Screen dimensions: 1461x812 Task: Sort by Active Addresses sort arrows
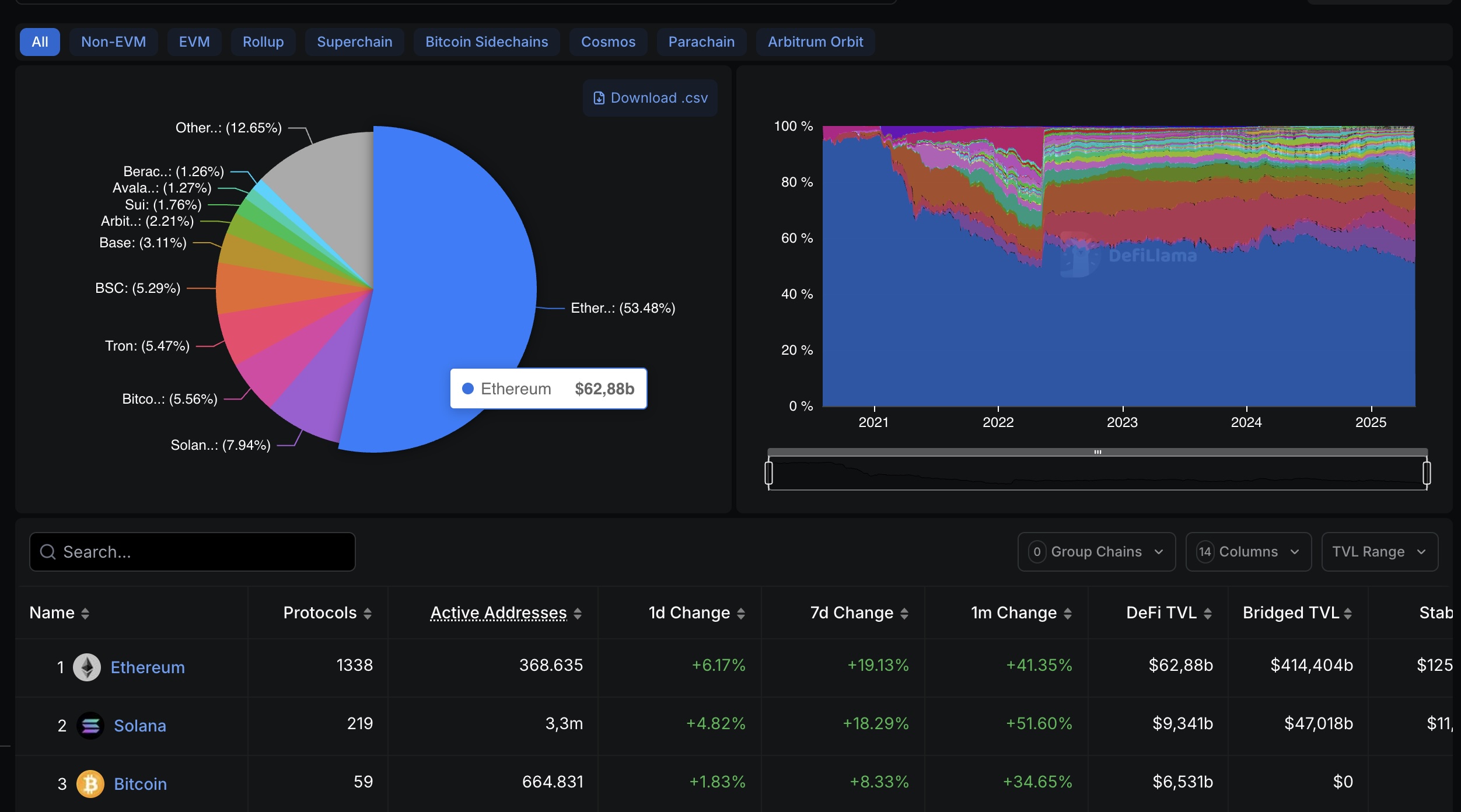tap(578, 613)
